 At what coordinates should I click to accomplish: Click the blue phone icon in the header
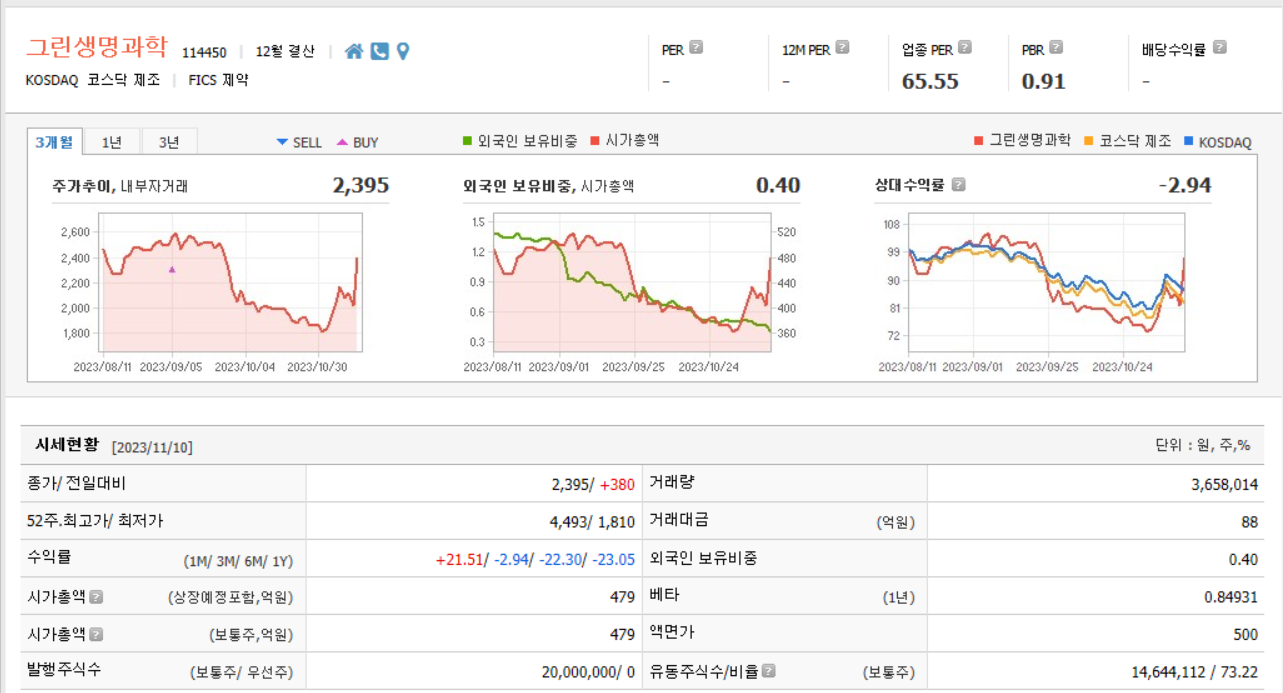379,51
